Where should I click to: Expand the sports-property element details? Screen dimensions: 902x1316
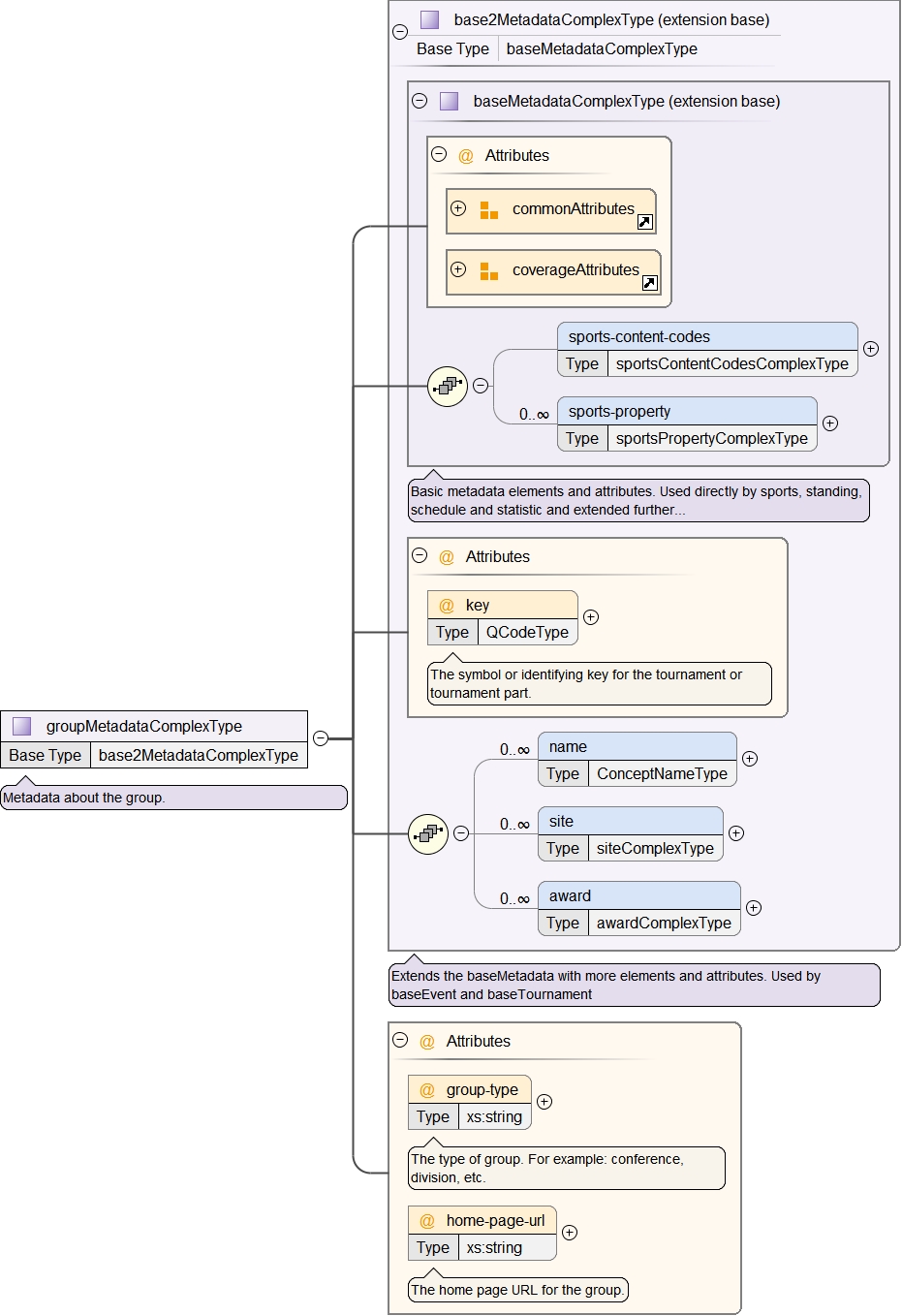click(829, 423)
